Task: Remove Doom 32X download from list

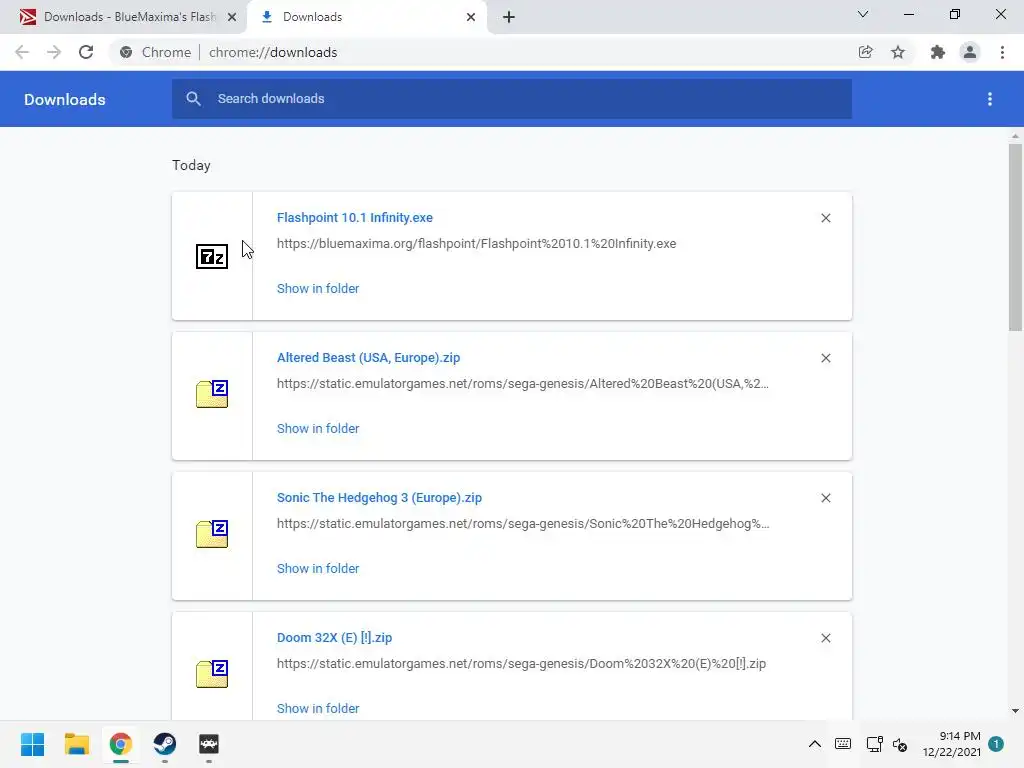Action: 825,638
